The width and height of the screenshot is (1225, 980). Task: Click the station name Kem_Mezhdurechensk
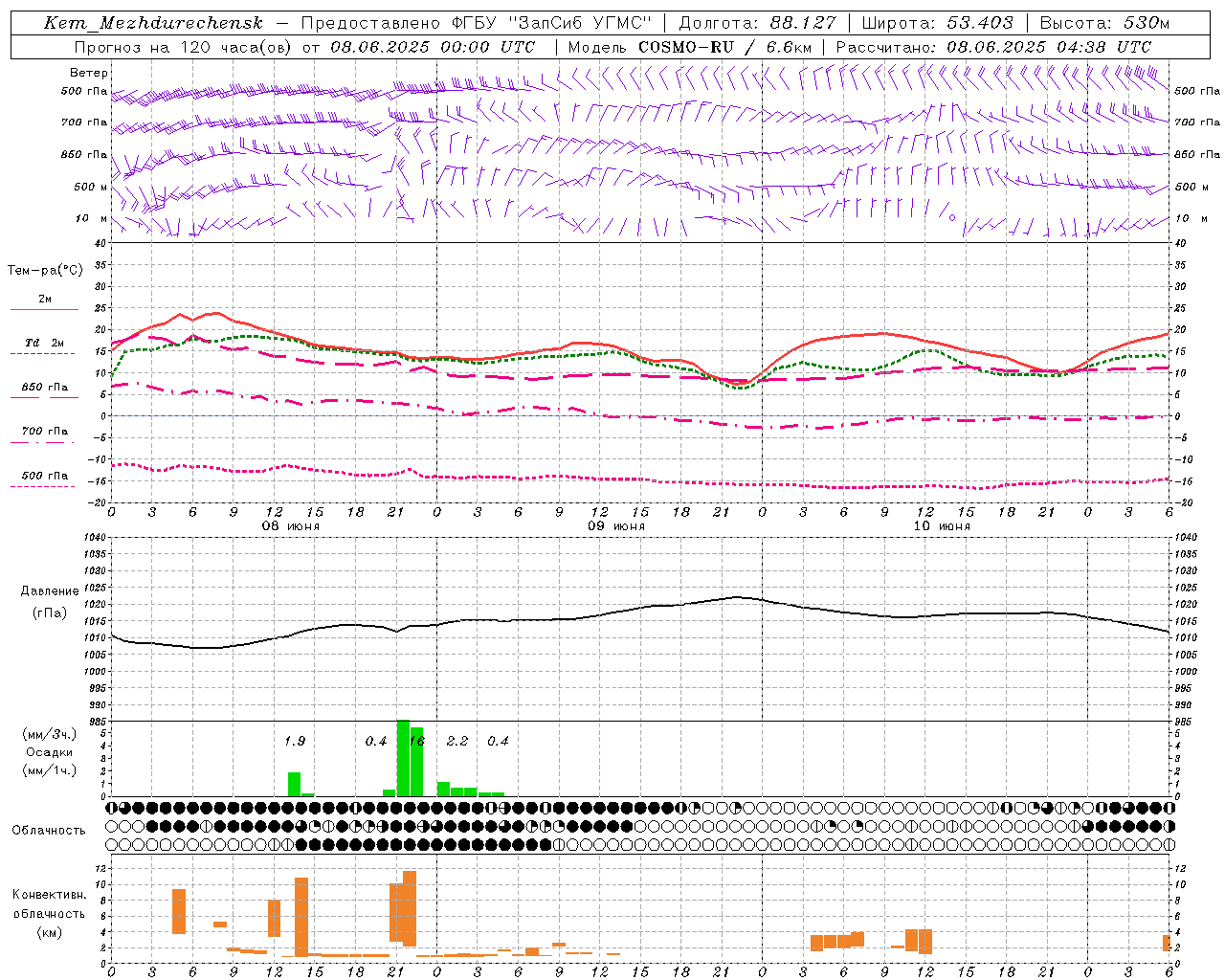pos(153,23)
